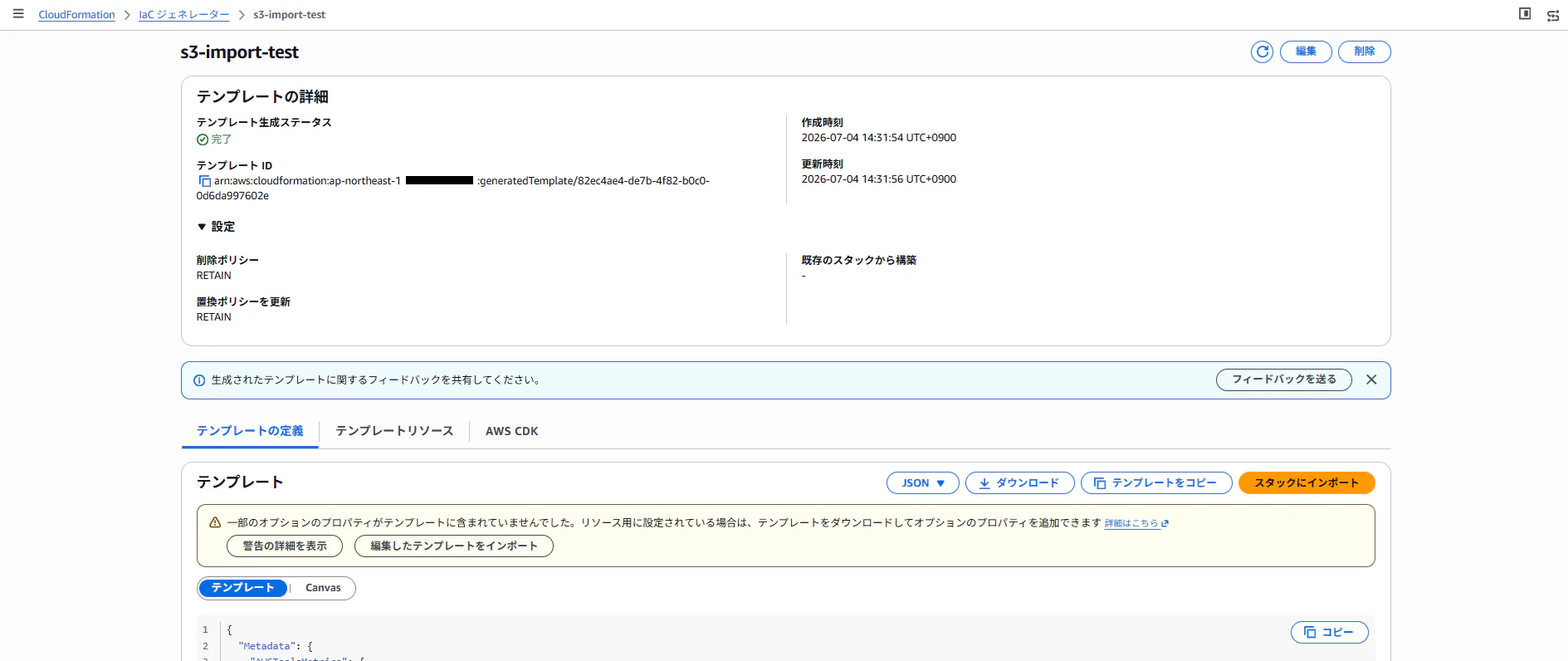Click スタックにインポート button
This screenshot has height=661, width=1568.
coord(1307,483)
